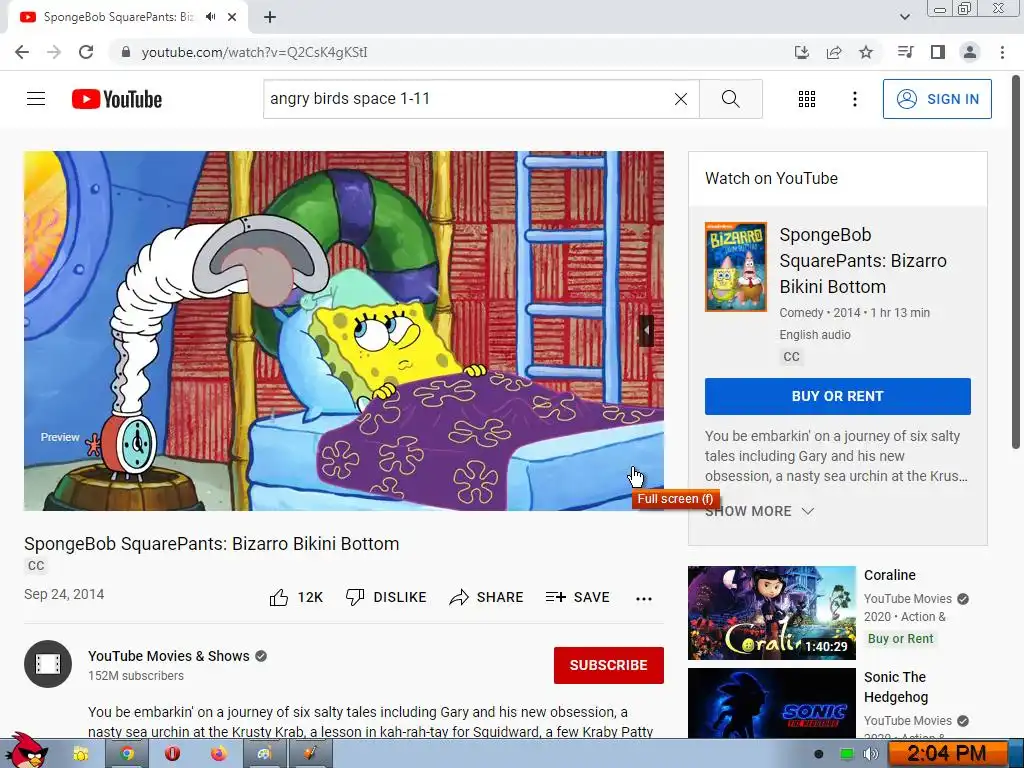Close the SpongeBob SquarePants tab
The width and height of the screenshot is (1024, 768).
point(232,17)
